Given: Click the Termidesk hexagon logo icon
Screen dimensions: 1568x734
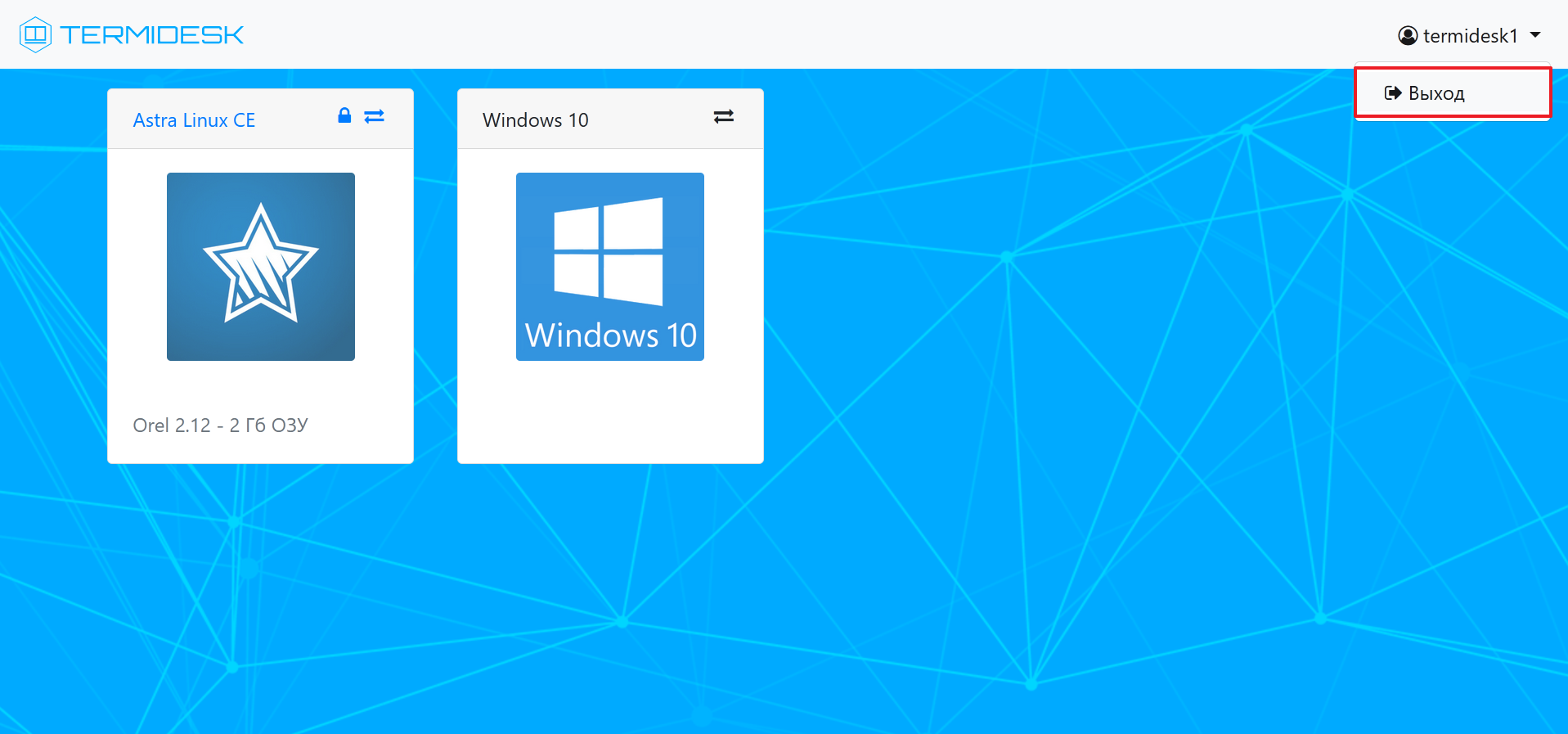Looking at the screenshot, I should coord(35,34).
